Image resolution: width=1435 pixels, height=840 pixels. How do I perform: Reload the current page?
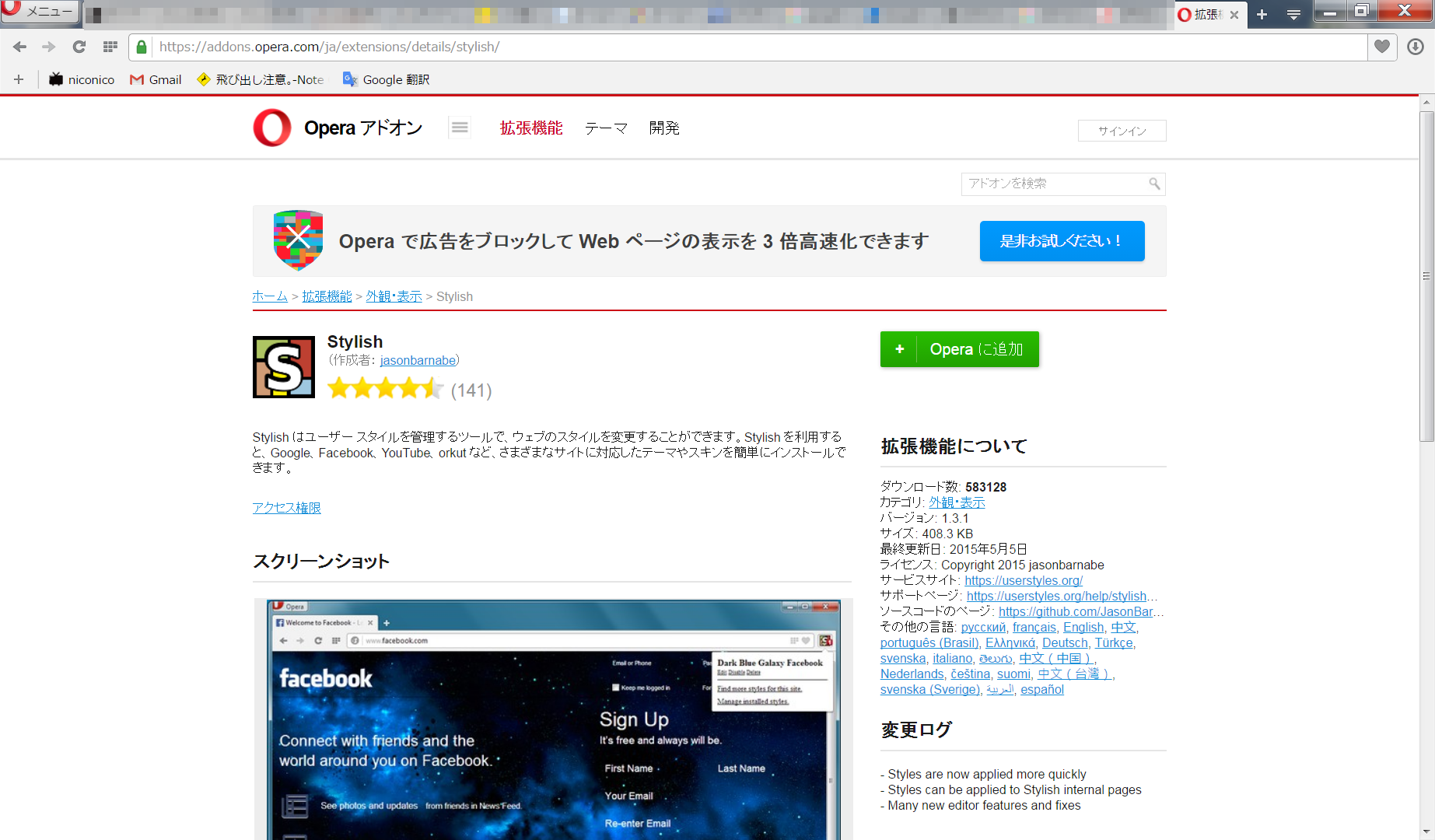coord(79,47)
